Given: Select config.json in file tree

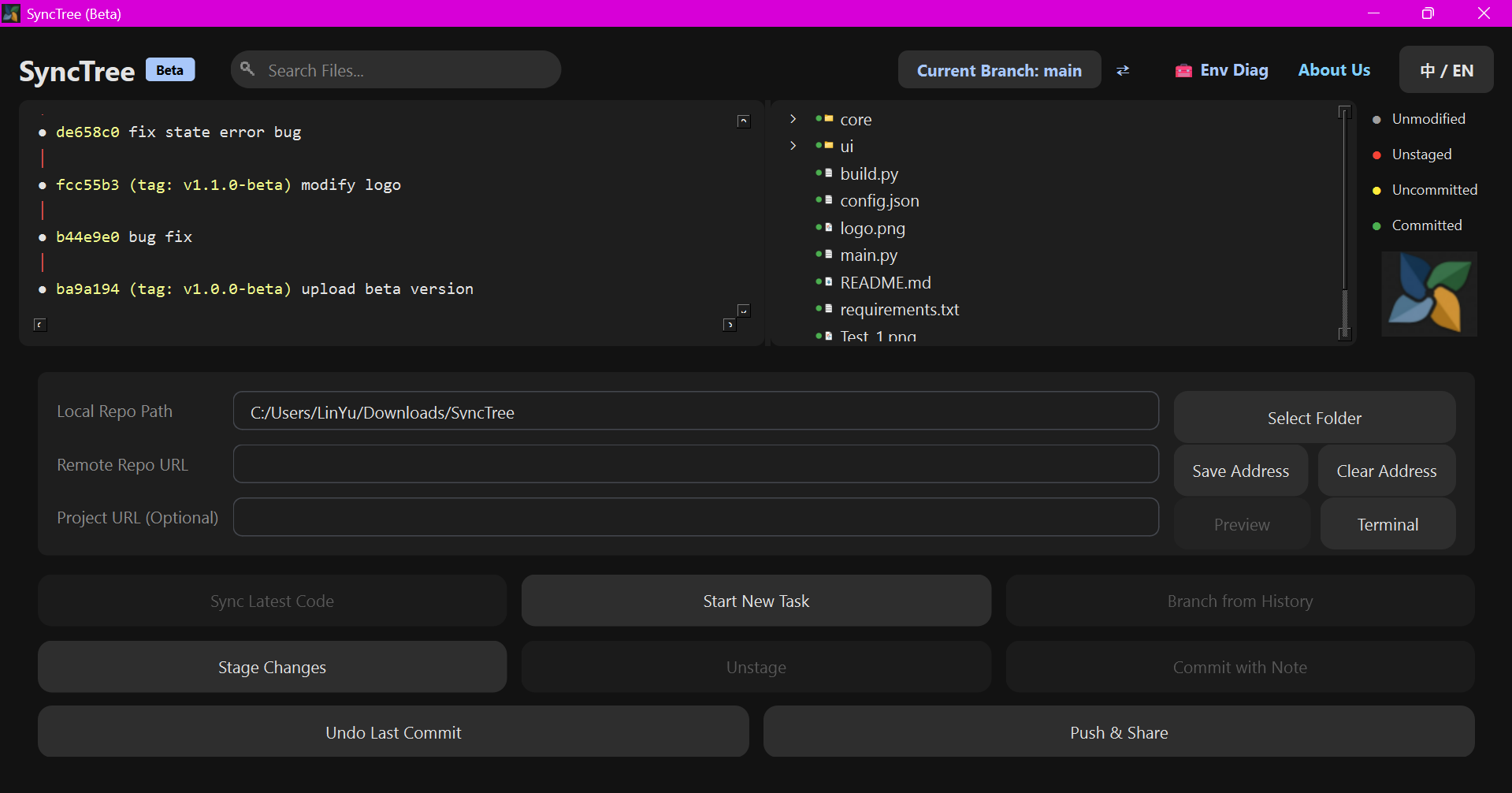Looking at the screenshot, I should click(x=879, y=200).
